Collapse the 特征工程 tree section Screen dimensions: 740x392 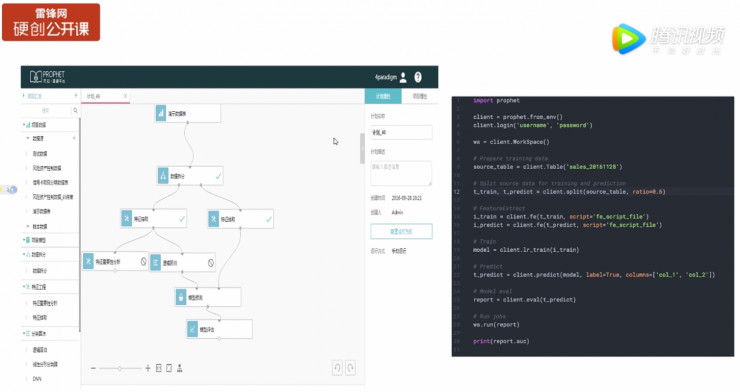click(24, 286)
